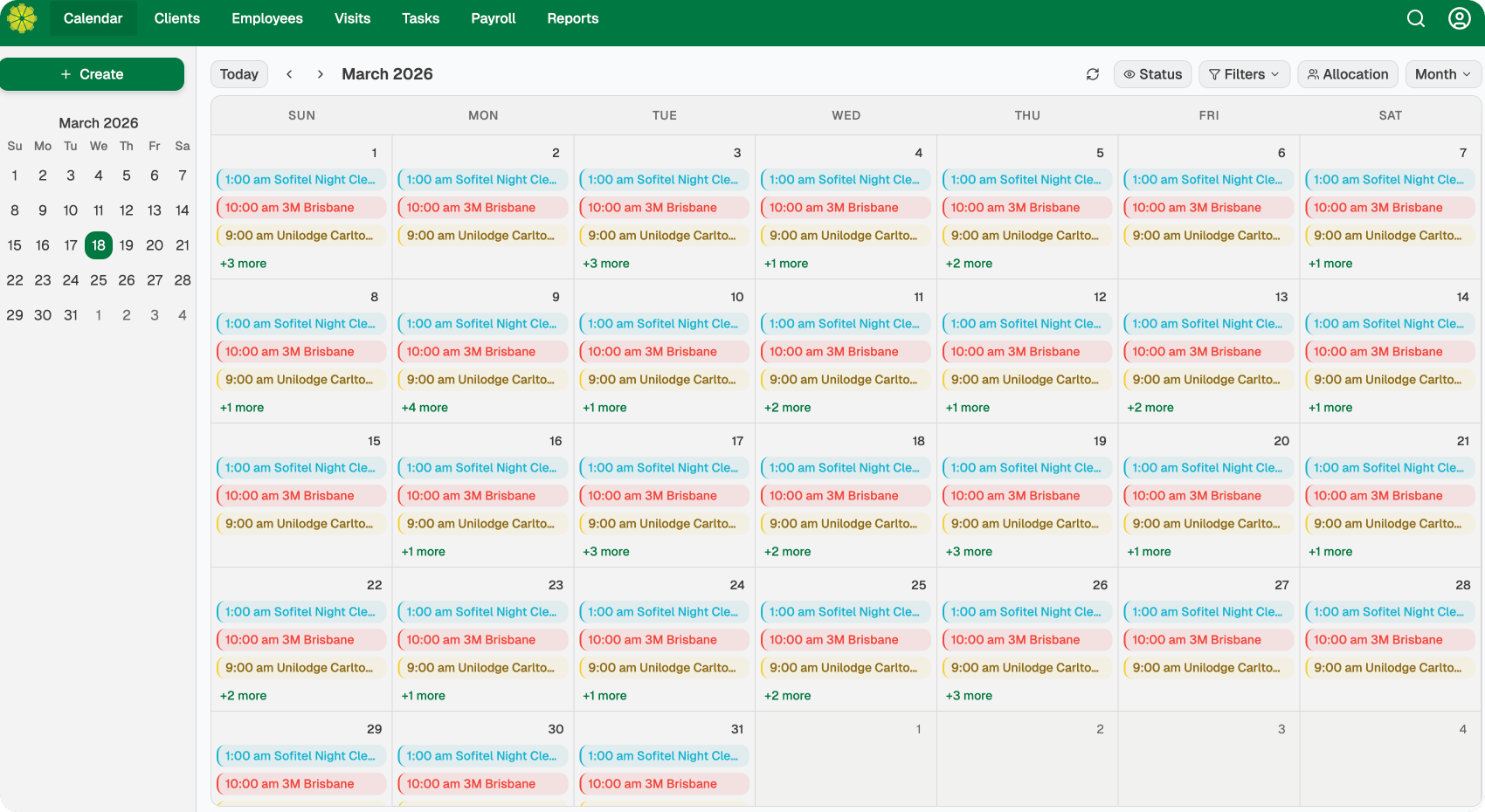Click the app logo icon top left
This screenshot has height=812, width=1485.
[22, 17]
